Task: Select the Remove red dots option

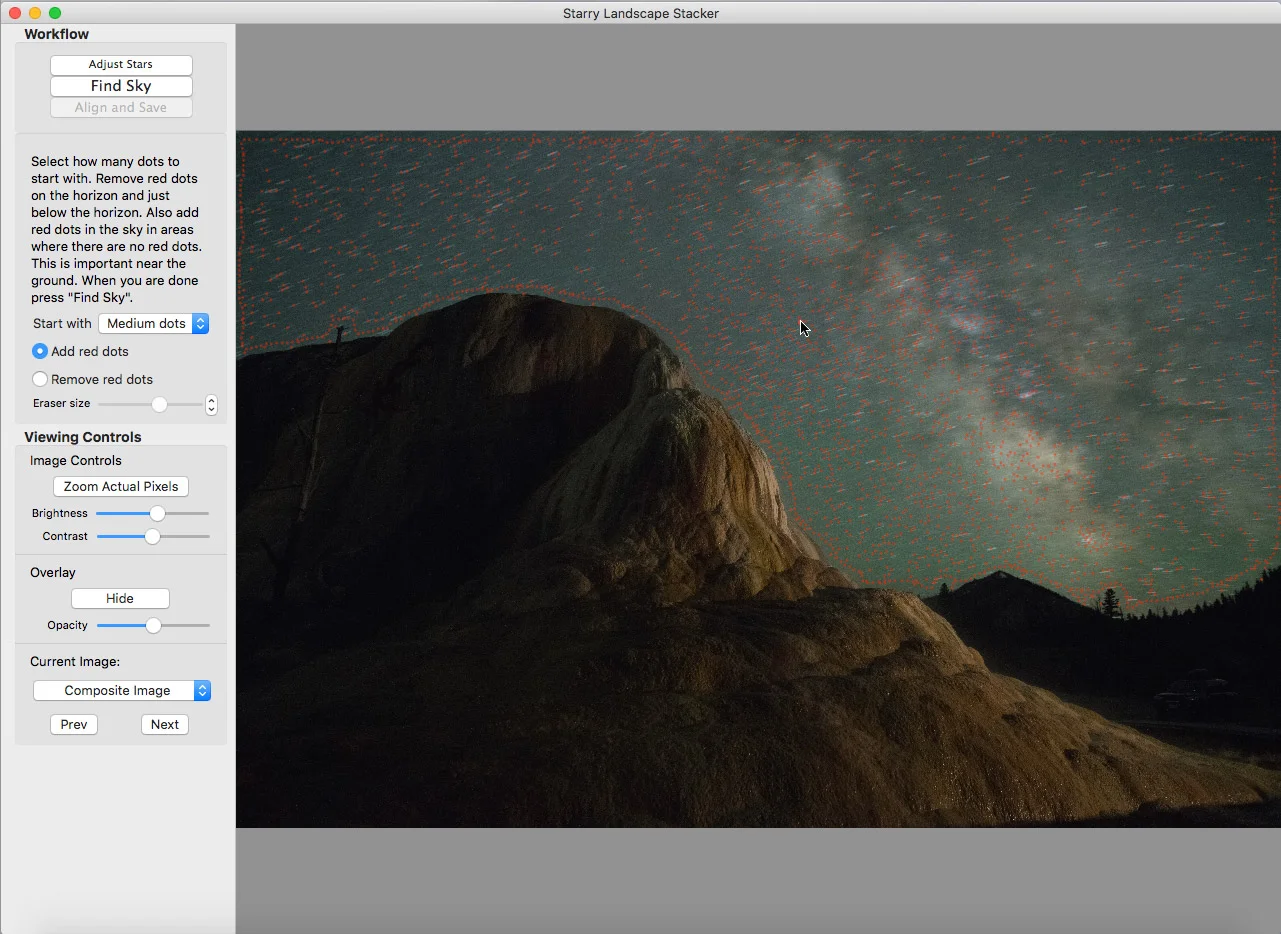Action: point(40,379)
